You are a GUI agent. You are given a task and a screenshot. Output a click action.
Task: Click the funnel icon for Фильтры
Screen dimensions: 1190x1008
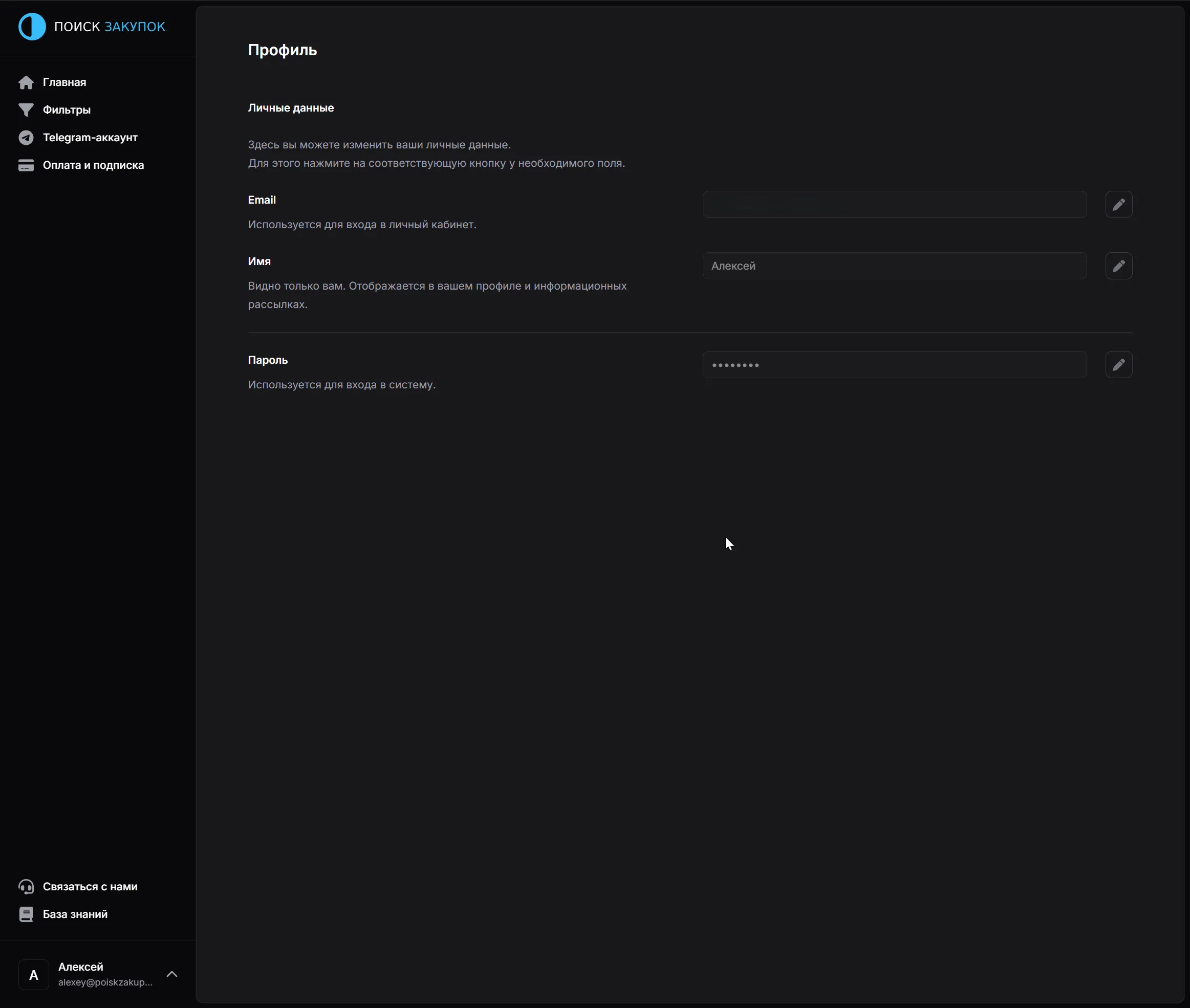(x=26, y=109)
